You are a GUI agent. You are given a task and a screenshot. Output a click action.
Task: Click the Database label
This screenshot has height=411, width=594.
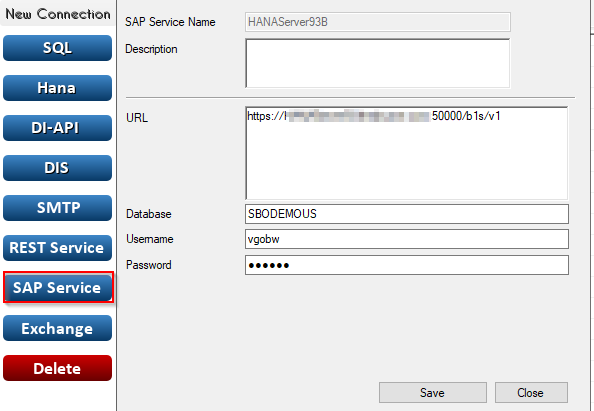[x=148, y=214]
